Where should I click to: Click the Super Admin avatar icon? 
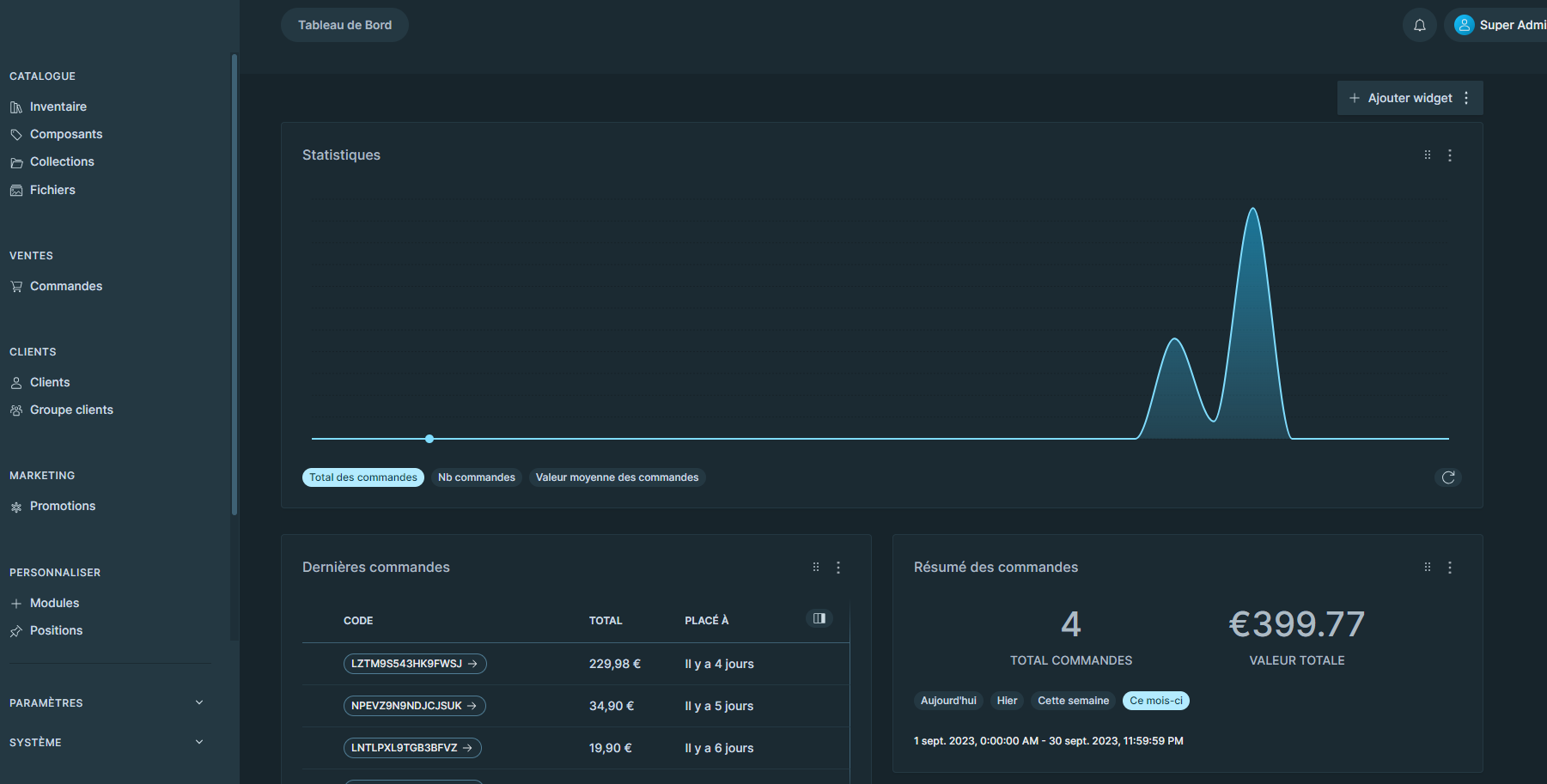(1464, 25)
